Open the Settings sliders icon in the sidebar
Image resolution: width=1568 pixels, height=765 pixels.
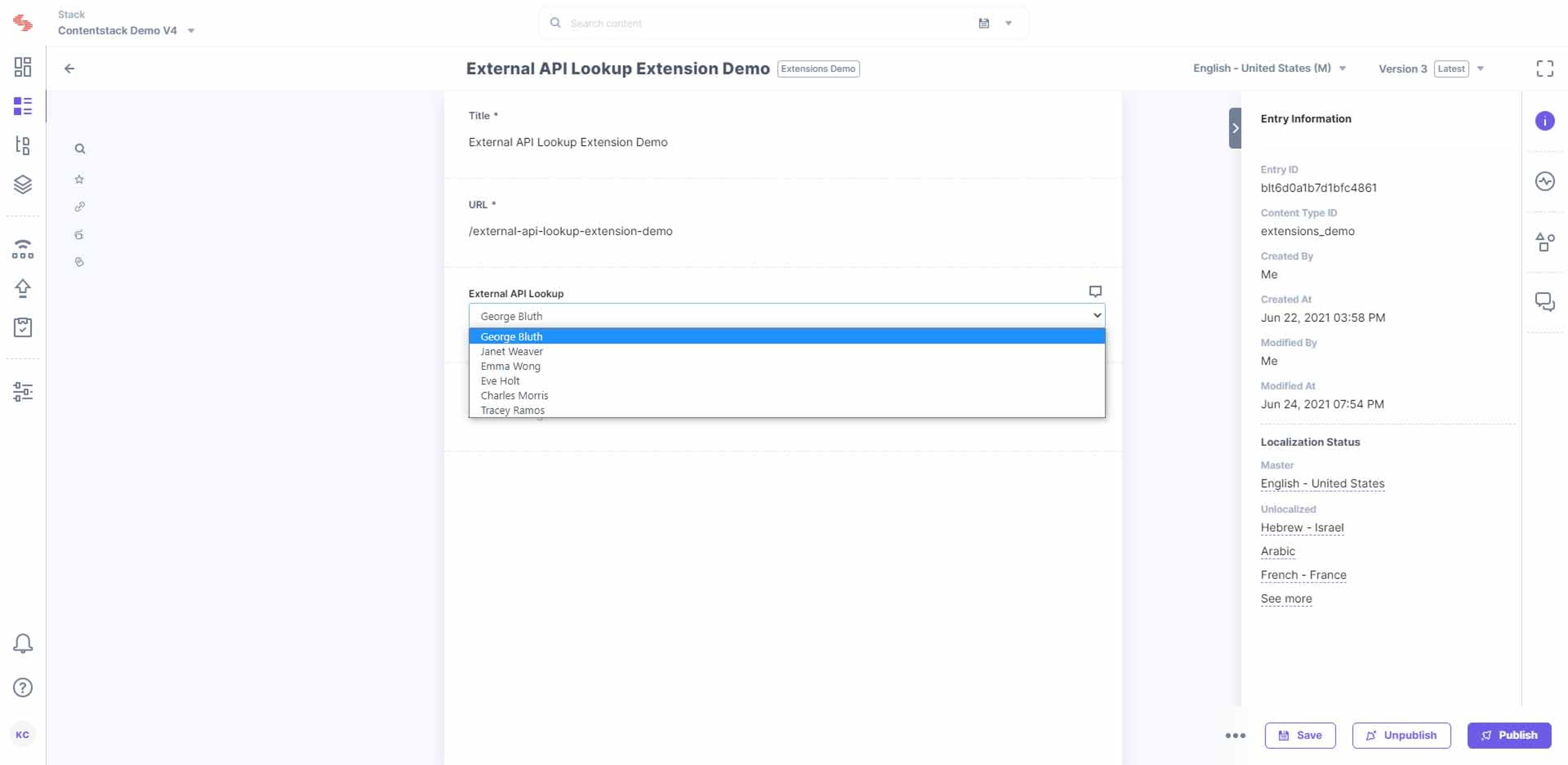(x=22, y=392)
